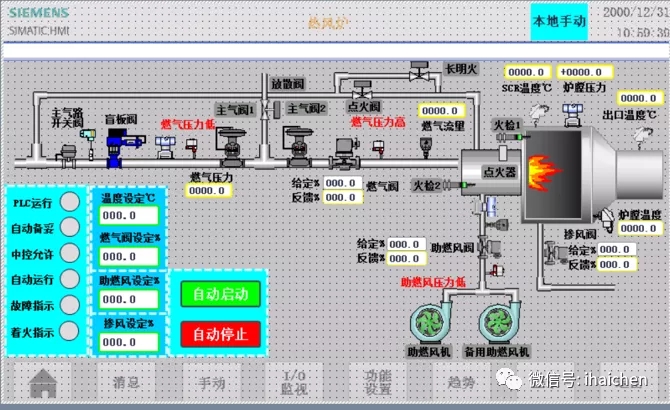This screenshot has width=670, height=410.
Task: Click the 点火阀 ignition valve icon
Action: click(x=362, y=90)
